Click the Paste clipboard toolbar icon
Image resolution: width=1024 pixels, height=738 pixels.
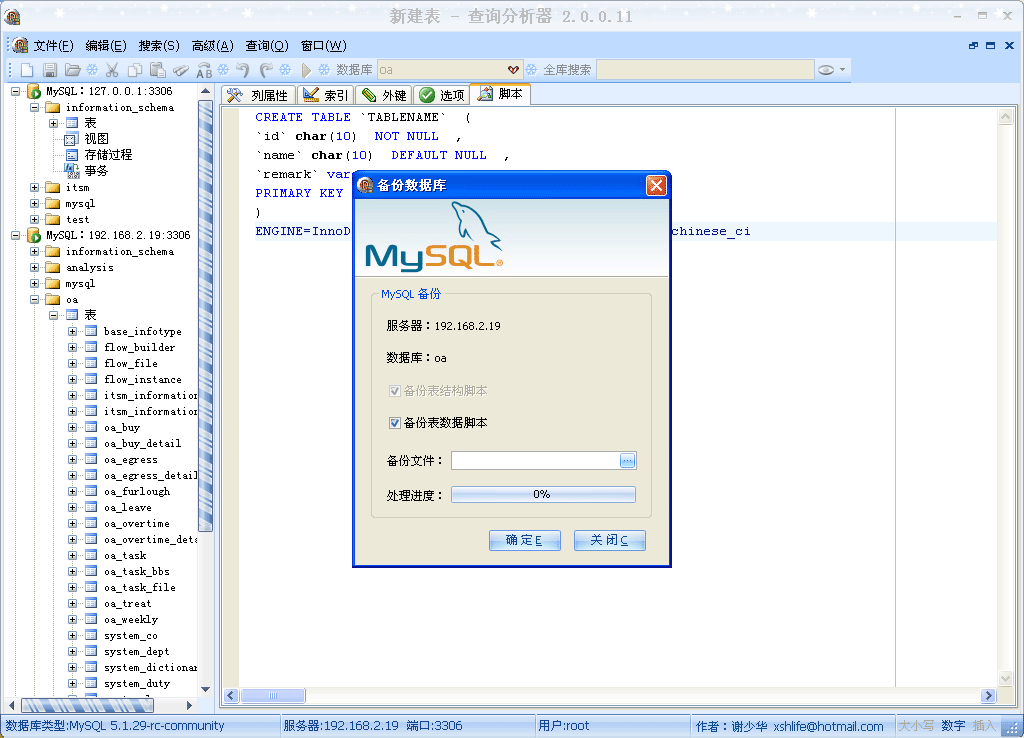click(x=157, y=70)
